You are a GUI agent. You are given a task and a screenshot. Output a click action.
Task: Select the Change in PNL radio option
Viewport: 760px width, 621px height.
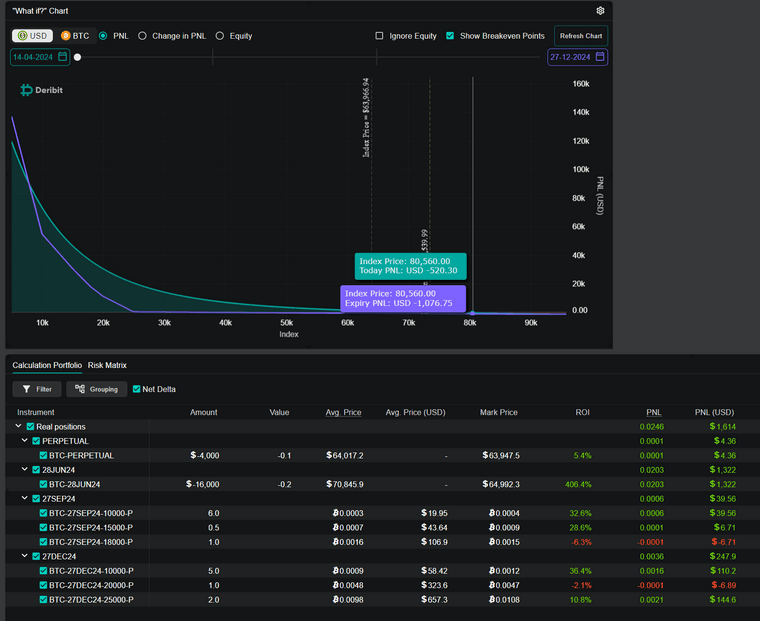pyautogui.click(x=142, y=36)
